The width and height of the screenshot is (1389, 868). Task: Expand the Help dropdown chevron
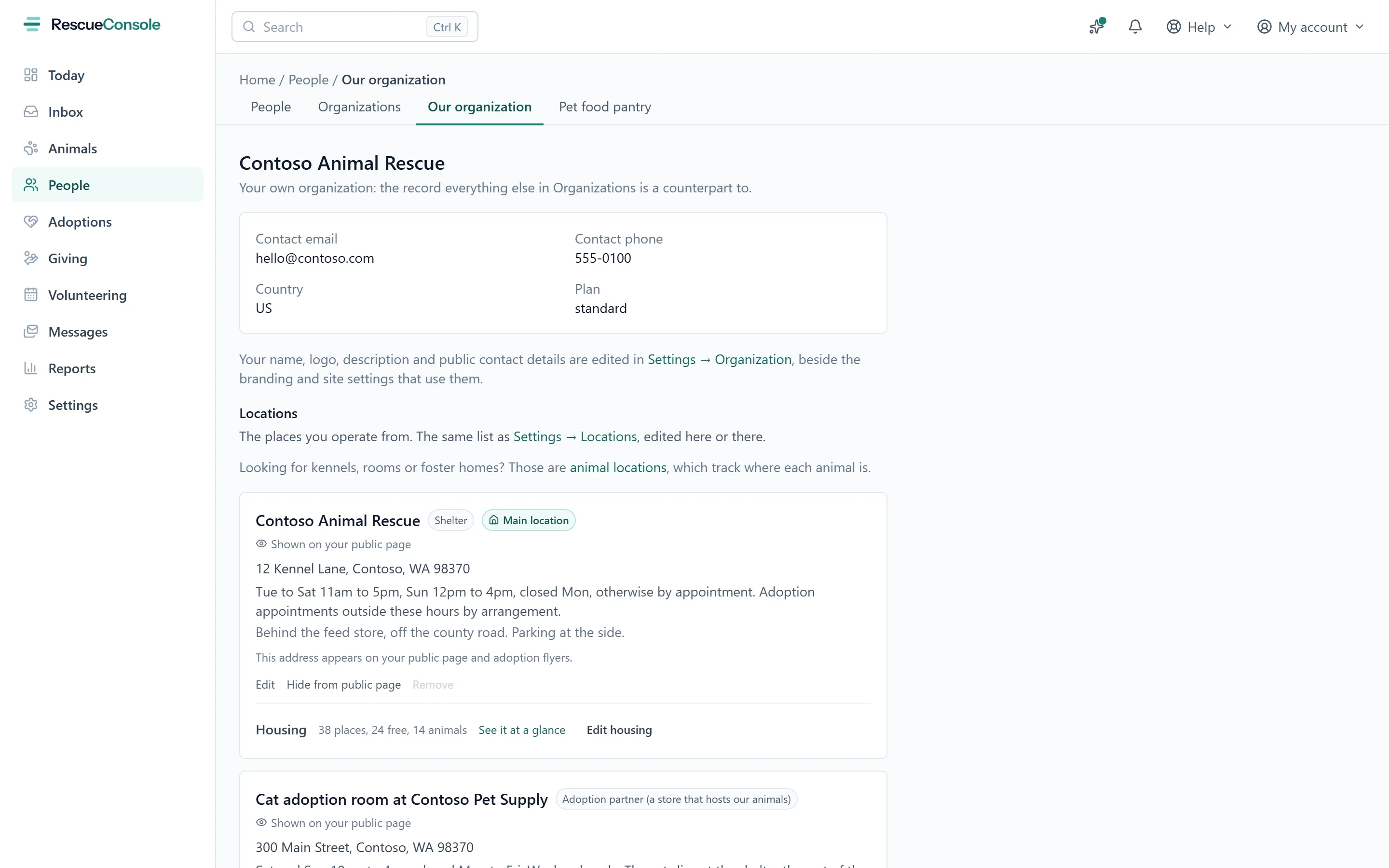point(1228,27)
